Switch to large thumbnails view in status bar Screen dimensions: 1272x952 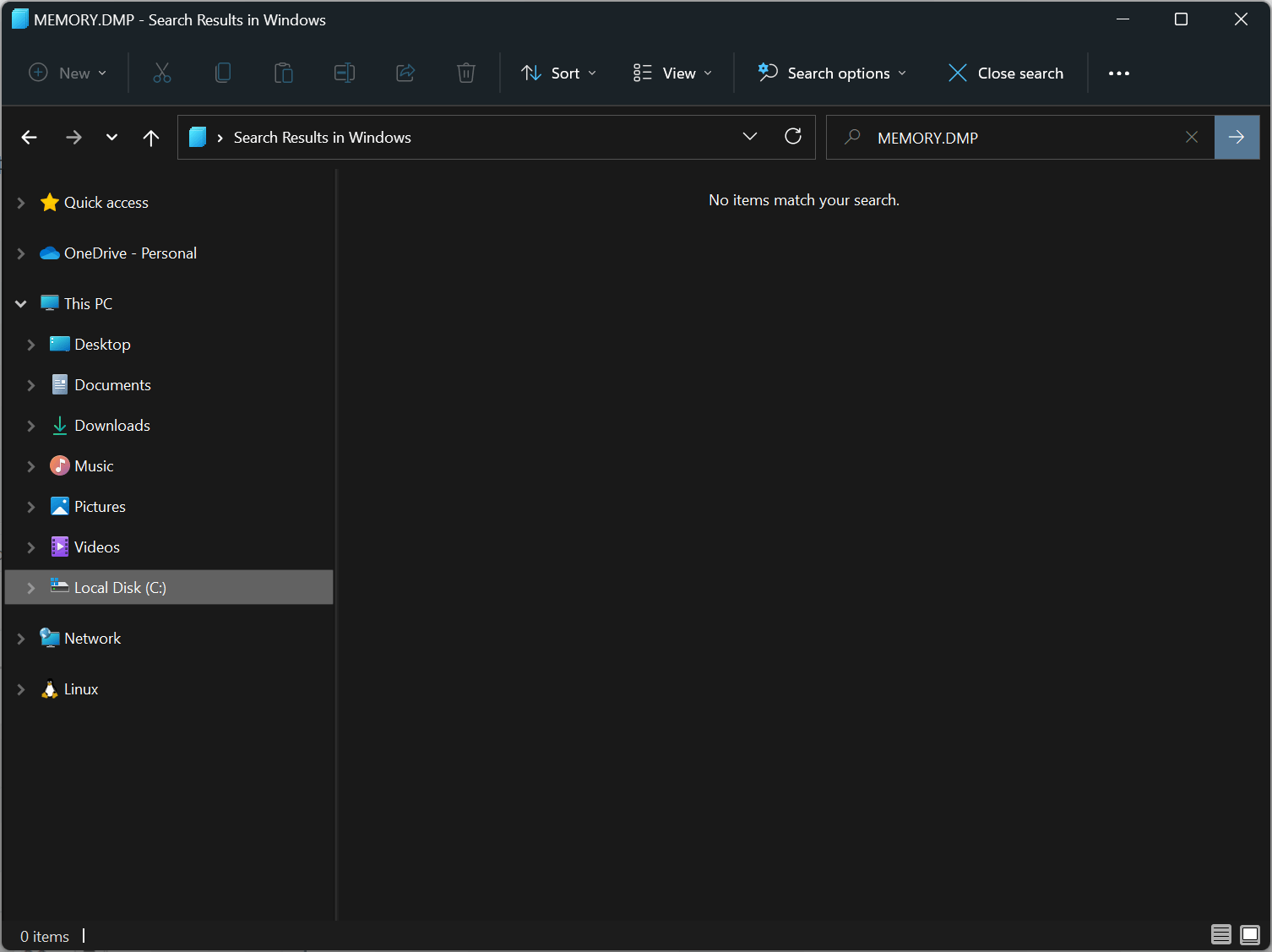pos(1250,934)
